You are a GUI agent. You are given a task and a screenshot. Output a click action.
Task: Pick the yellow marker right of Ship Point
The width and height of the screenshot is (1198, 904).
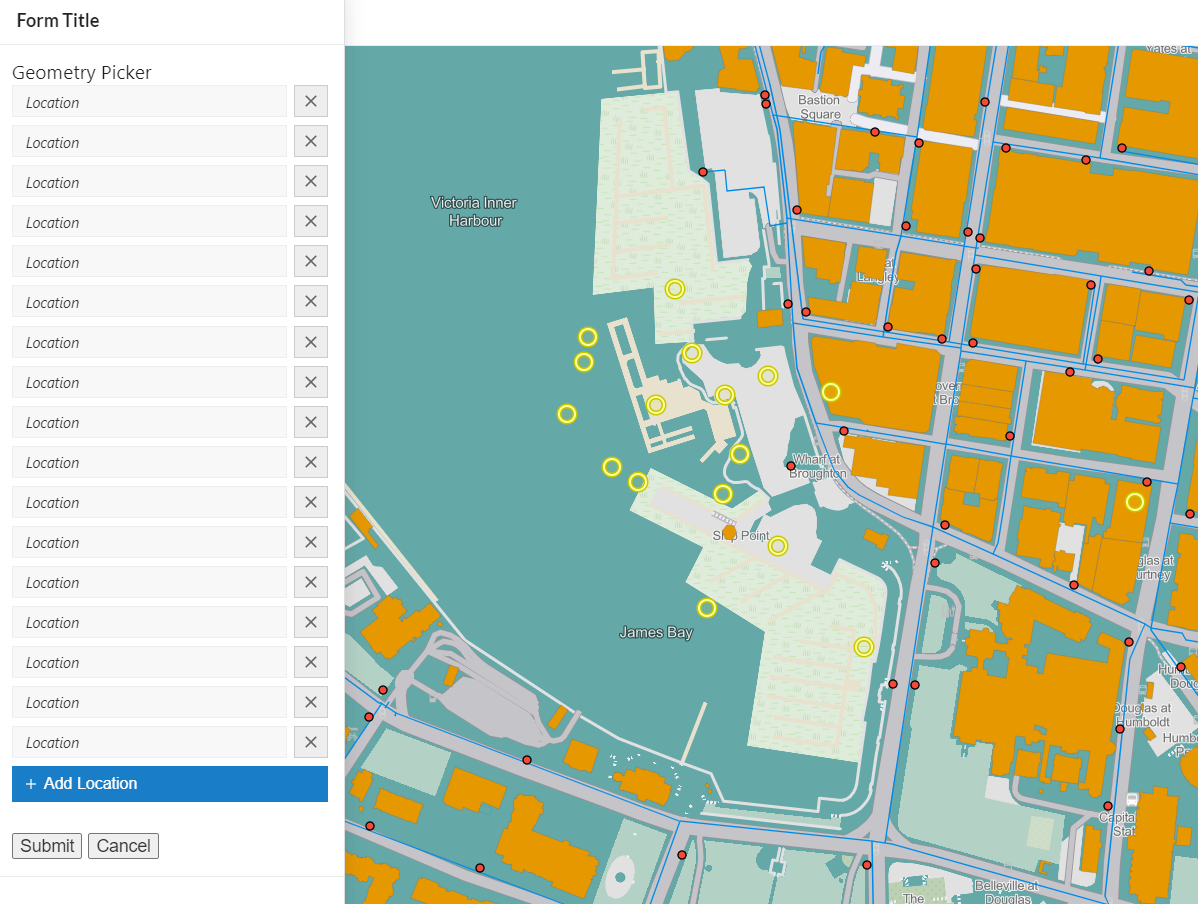coord(778,546)
